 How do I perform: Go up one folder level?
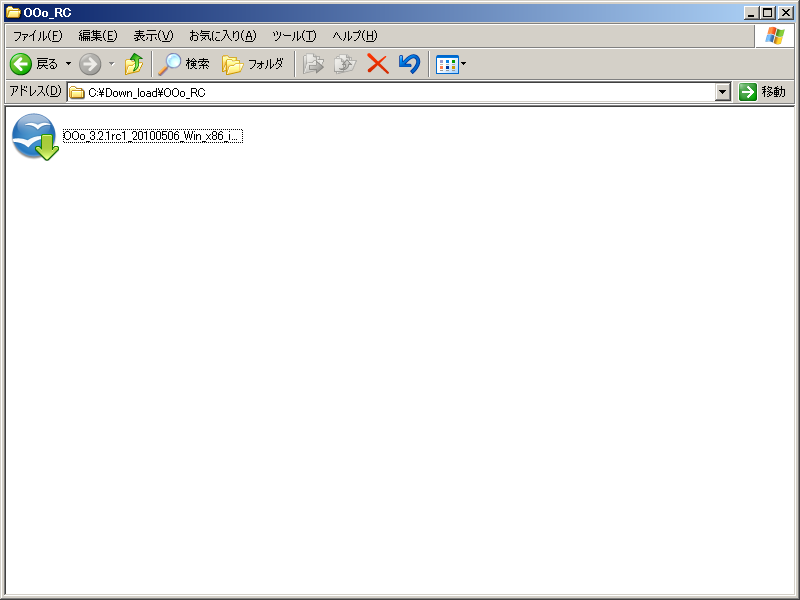[x=134, y=64]
